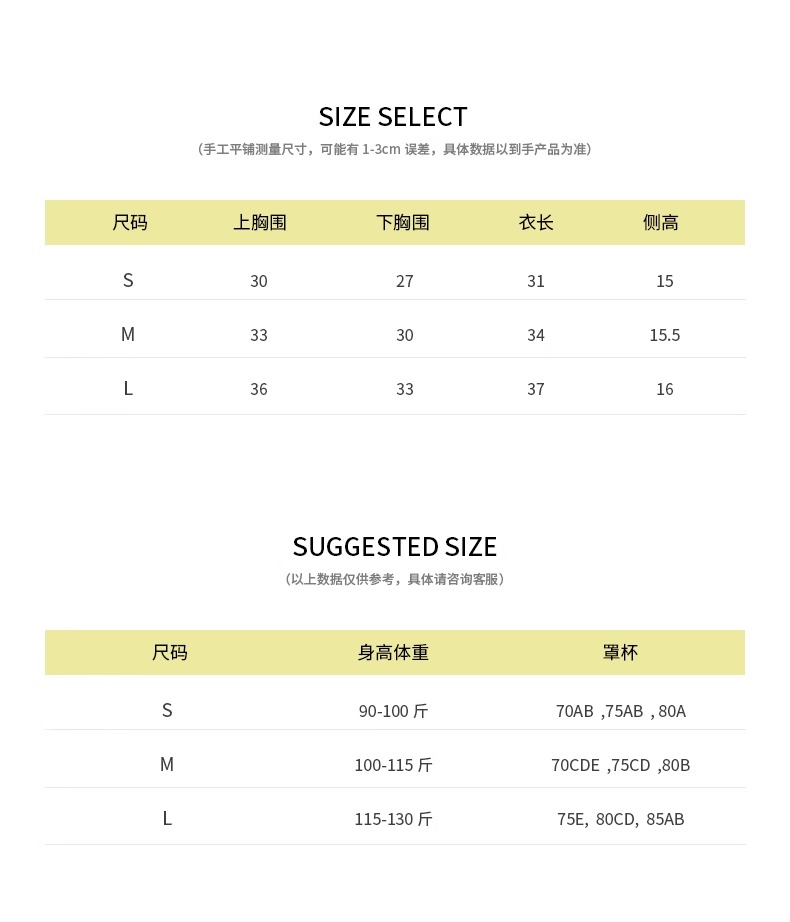This screenshot has height=922, width=790.
Task: Click the 身高体重 column header
Action: pos(393,653)
